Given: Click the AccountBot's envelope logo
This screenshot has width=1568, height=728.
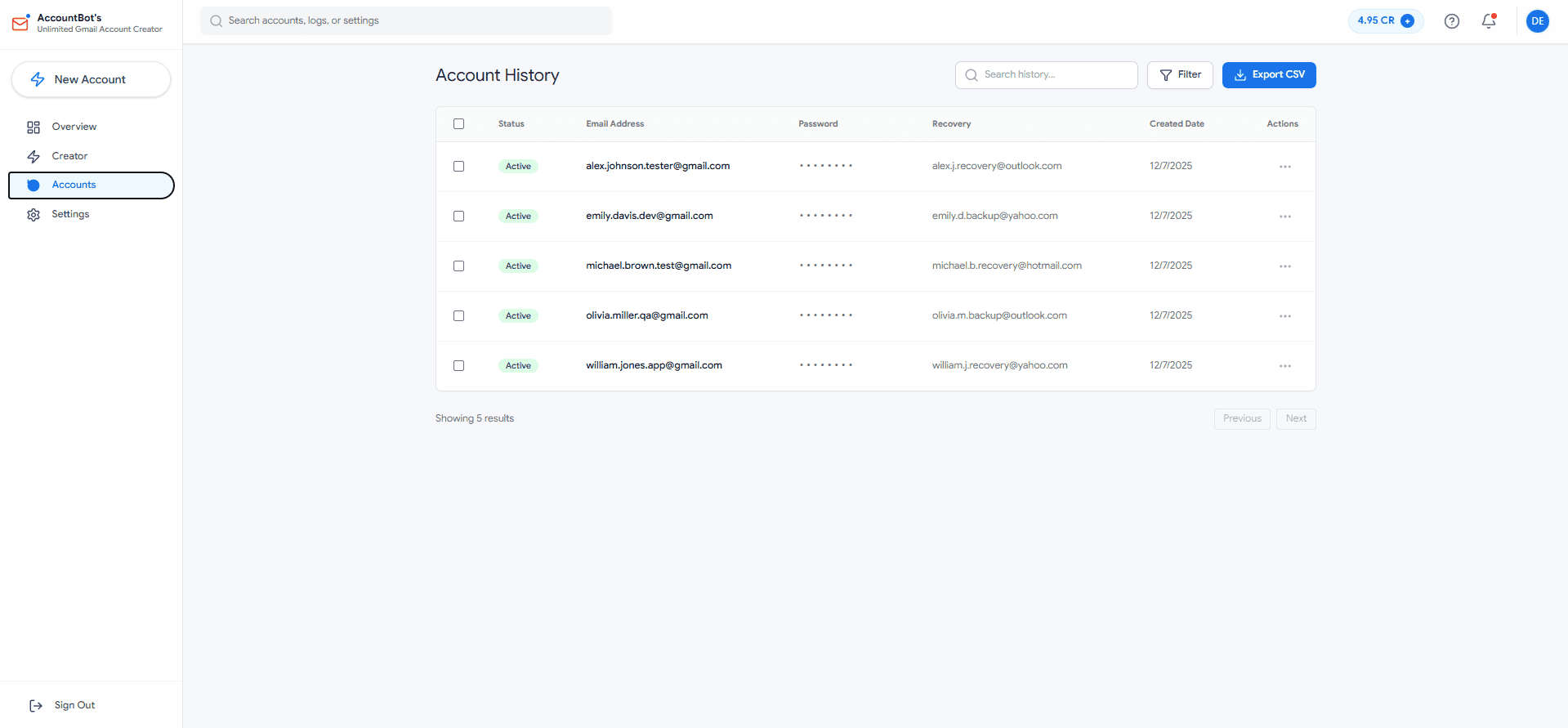Looking at the screenshot, I should (x=20, y=23).
